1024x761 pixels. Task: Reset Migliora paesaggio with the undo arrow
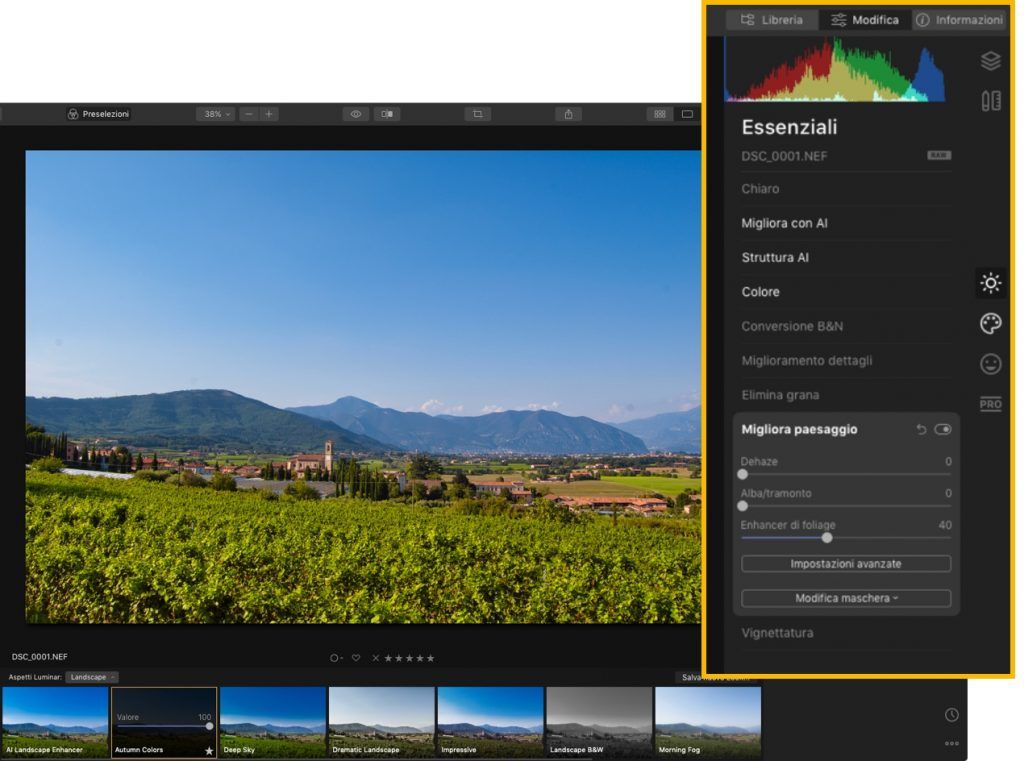coord(921,429)
